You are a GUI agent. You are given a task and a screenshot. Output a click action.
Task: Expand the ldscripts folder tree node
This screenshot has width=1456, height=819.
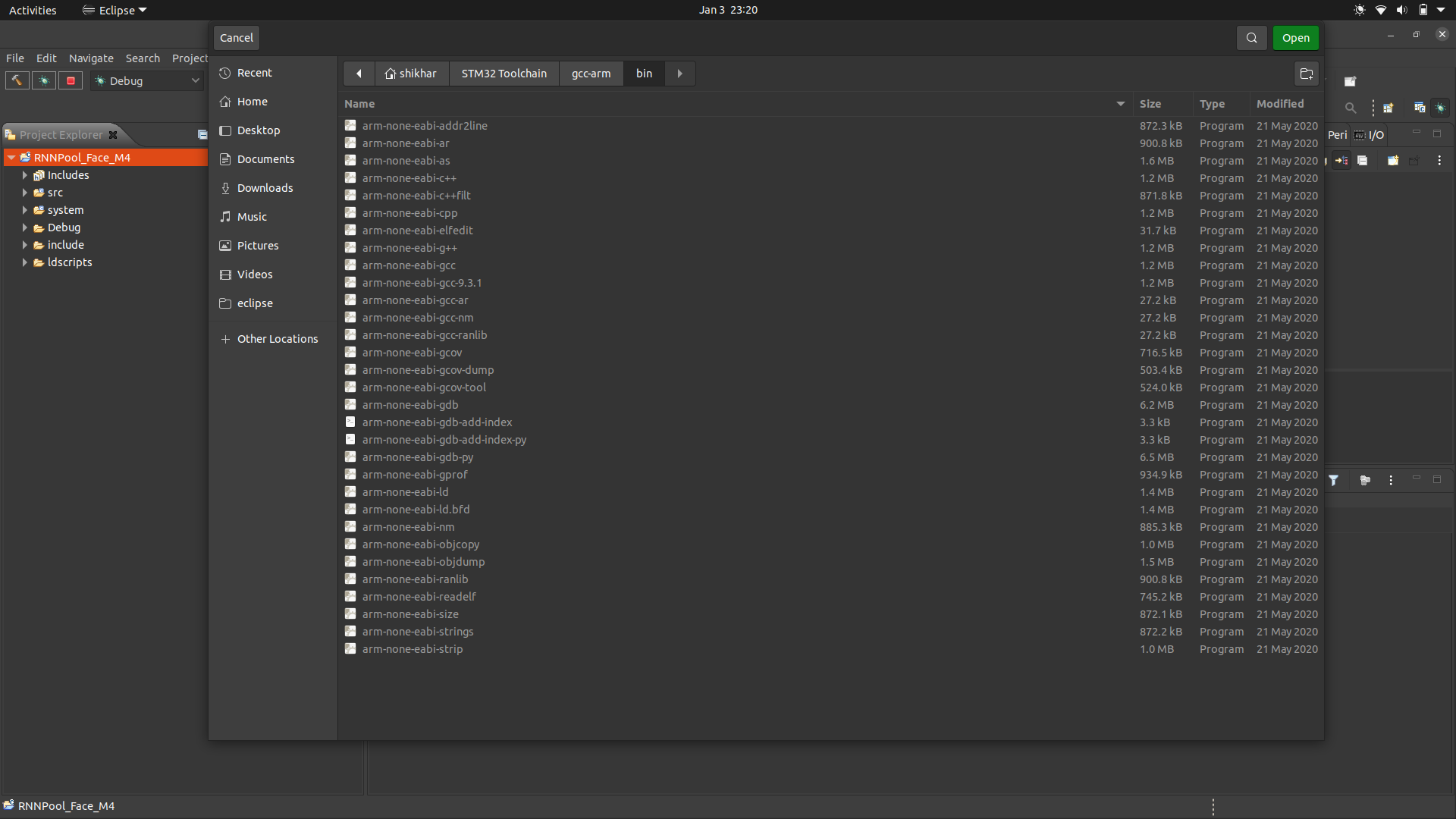(24, 262)
